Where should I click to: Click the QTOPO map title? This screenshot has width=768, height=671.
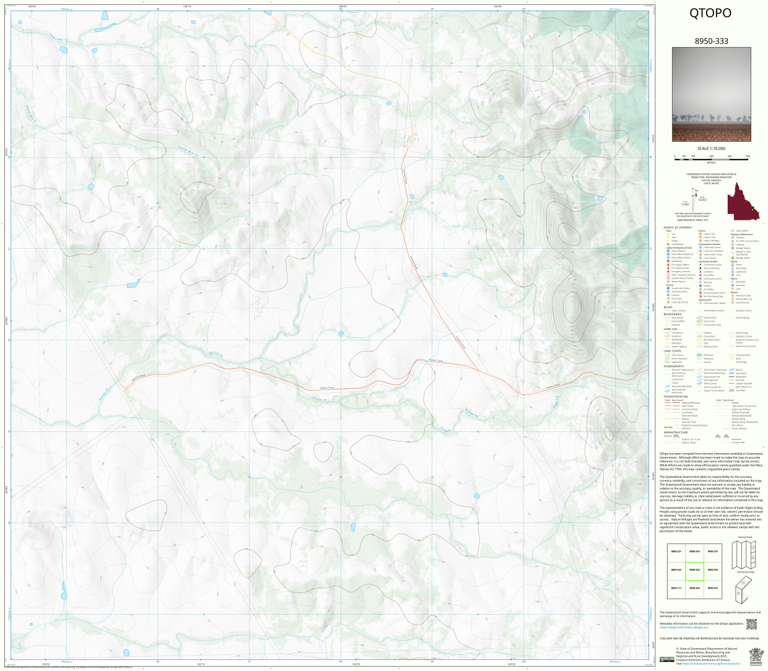point(710,13)
